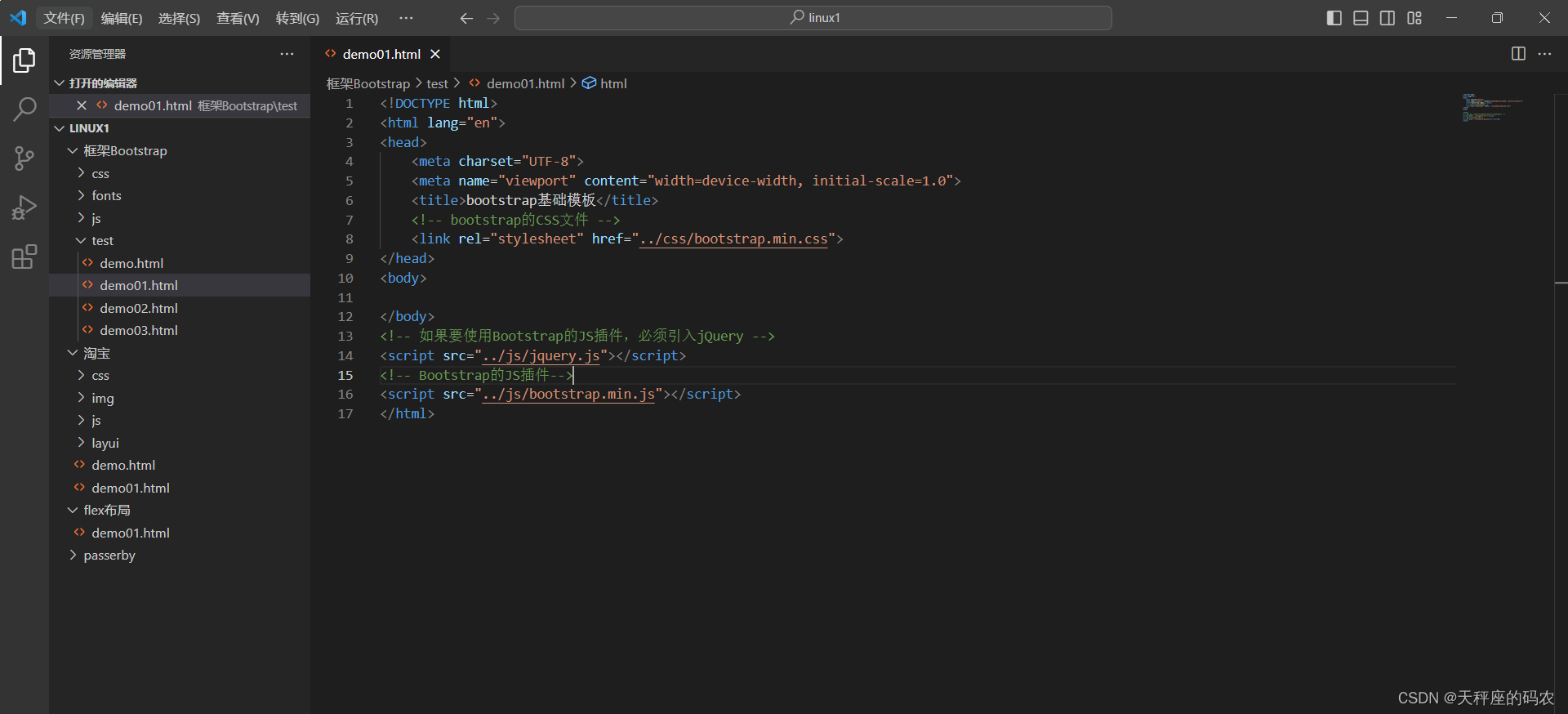The height and width of the screenshot is (714, 1568).
Task: Expand the passerby folder
Action: pyautogui.click(x=180, y=556)
